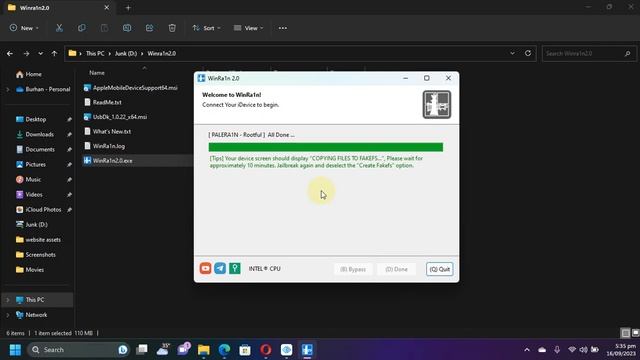Screen dimensions: 640x360
Task: Open Documents in the sidebar
Action: tap(35, 149)
